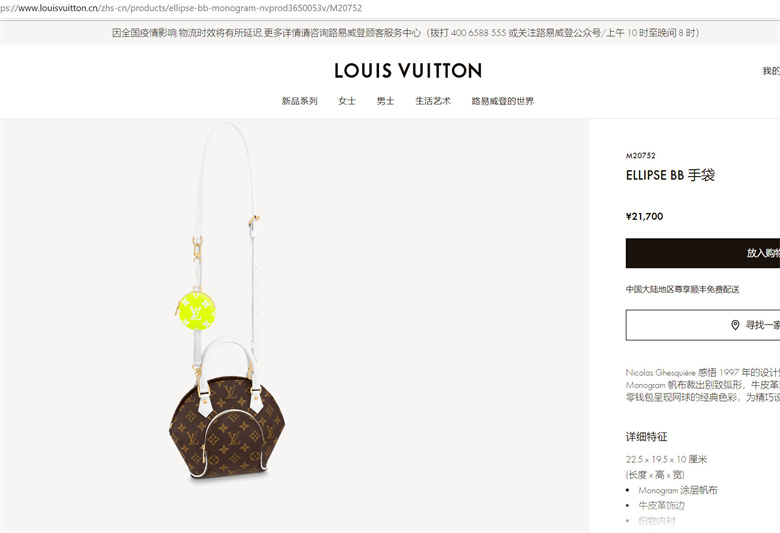The image size is (780, 533).
Task: Click the ELLIPSE BB 手袋 product title
Action: pos(670,175)
